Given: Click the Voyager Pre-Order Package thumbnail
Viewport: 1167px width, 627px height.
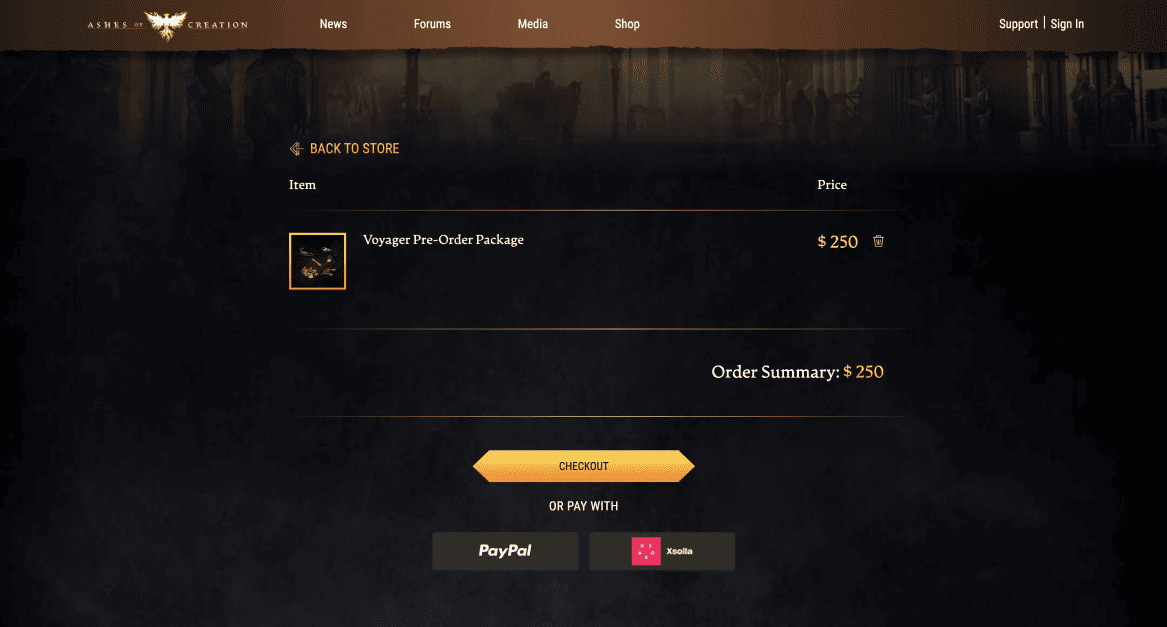Looking at the screenshot, I should pyautogui.click(x=317, y=261).
